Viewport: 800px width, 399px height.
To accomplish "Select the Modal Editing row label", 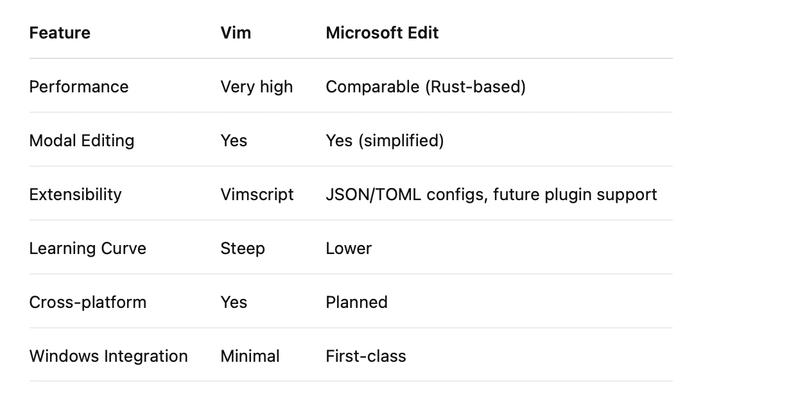I will (x=82, y=141).
